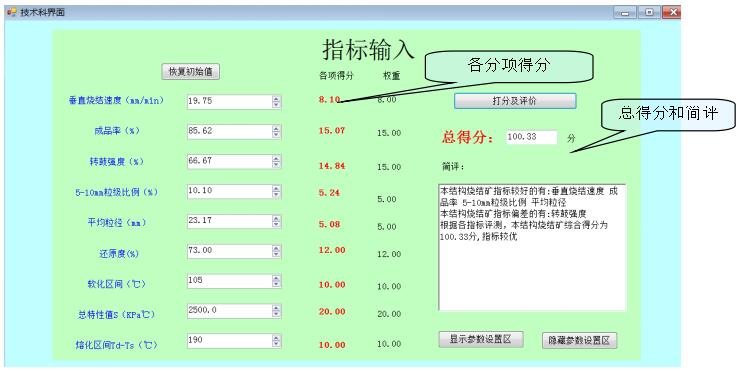Focus the 成品率 value field
This screenshot has width=740, height=371.
(x=229, y=131)
